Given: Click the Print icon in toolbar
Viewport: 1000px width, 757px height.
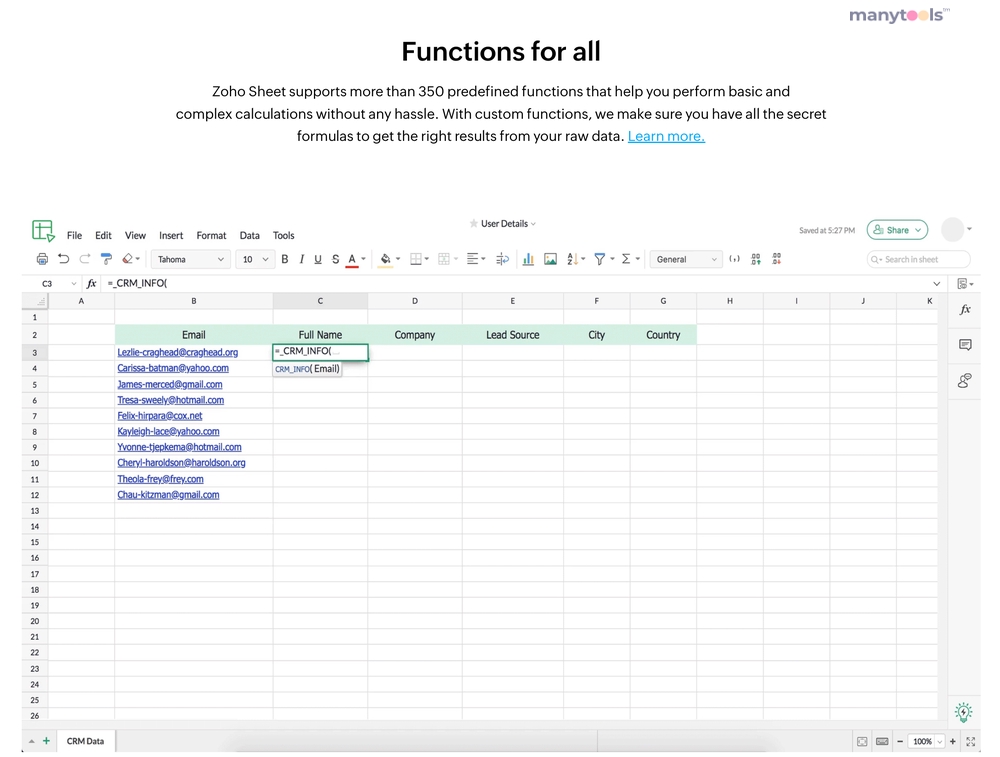Looking at the screenshot, I should coord(42,259).
